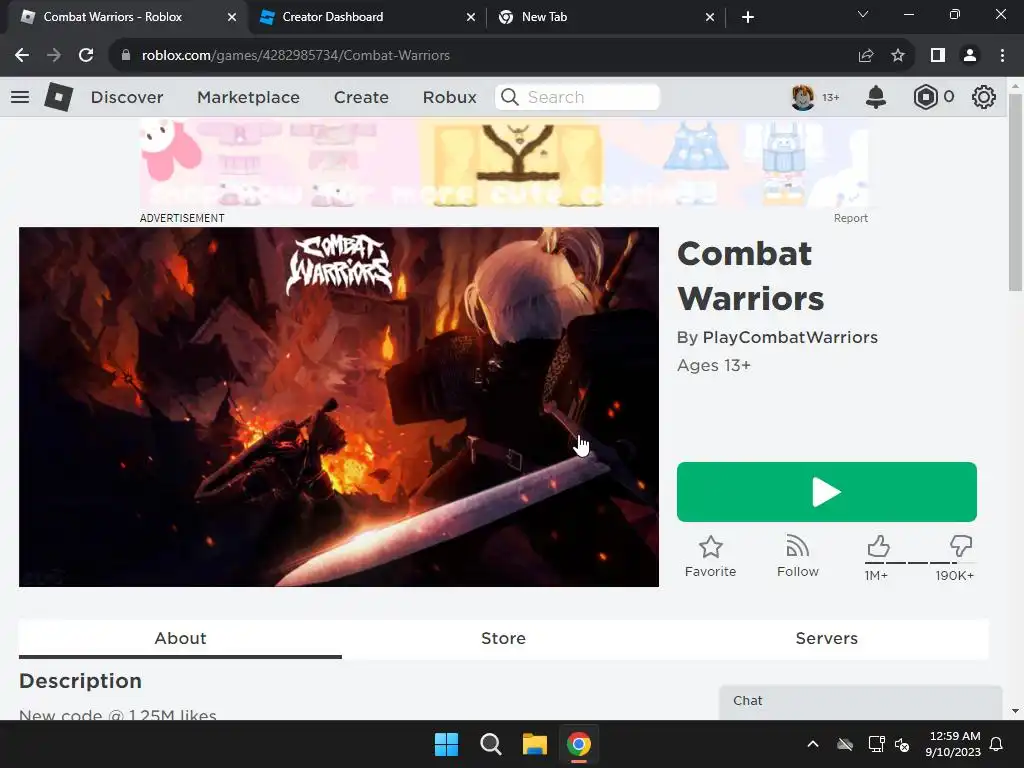The height and width of the screenshot is (768, 1024).
Task: Close the New Tab browser tab
Action: 710,18
